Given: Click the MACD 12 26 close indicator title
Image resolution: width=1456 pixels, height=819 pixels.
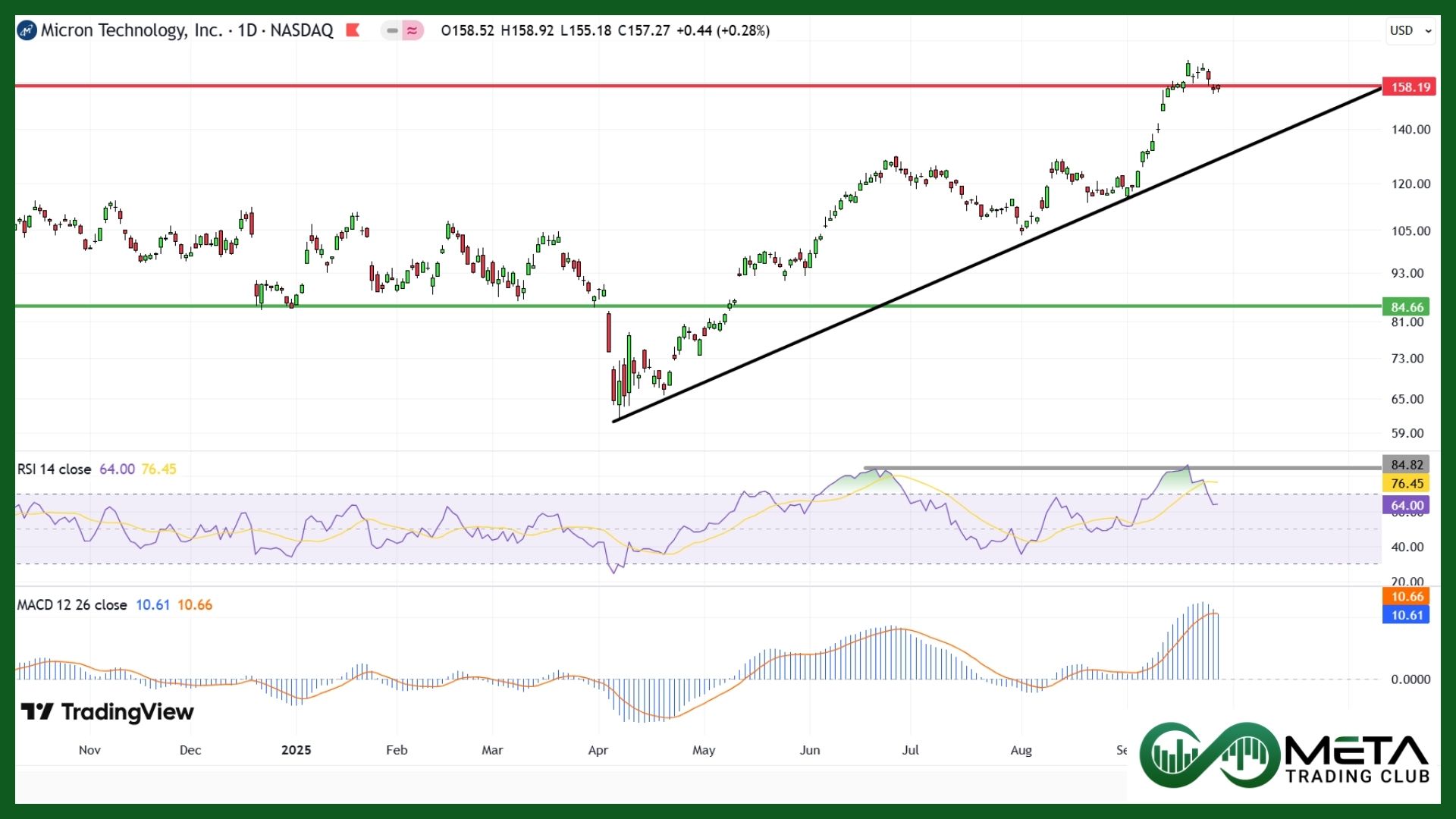Looking at the screenshot, I should 72,605.
